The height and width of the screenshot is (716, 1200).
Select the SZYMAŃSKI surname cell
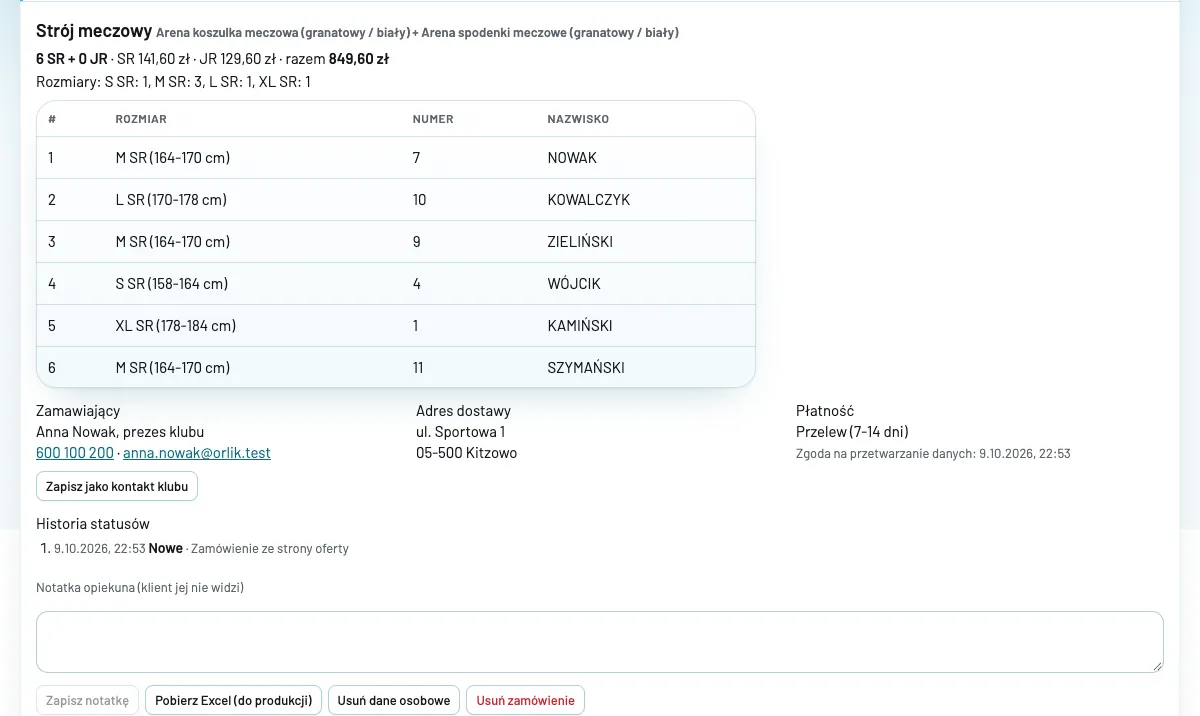(586, 368)
